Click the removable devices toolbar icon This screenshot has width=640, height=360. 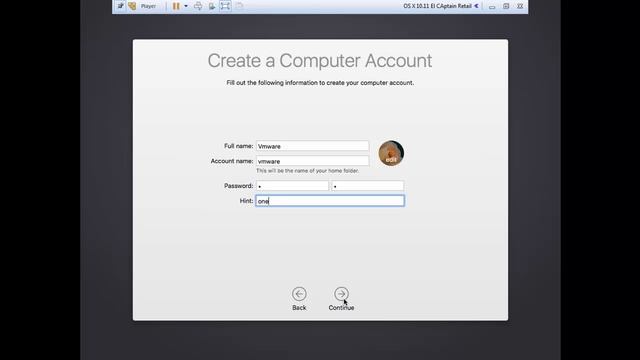[212, 6]
